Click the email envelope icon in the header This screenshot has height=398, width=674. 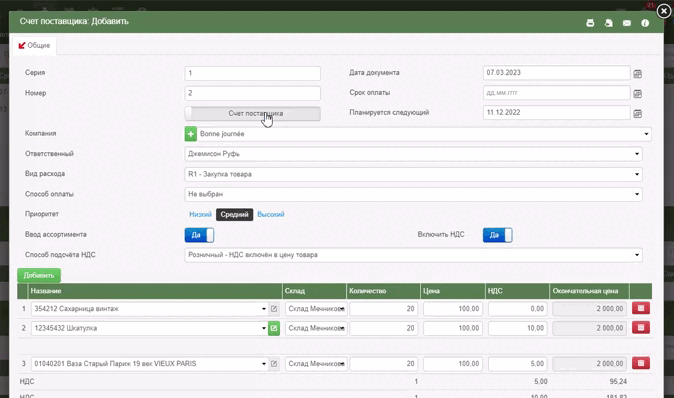click(627, 23)
